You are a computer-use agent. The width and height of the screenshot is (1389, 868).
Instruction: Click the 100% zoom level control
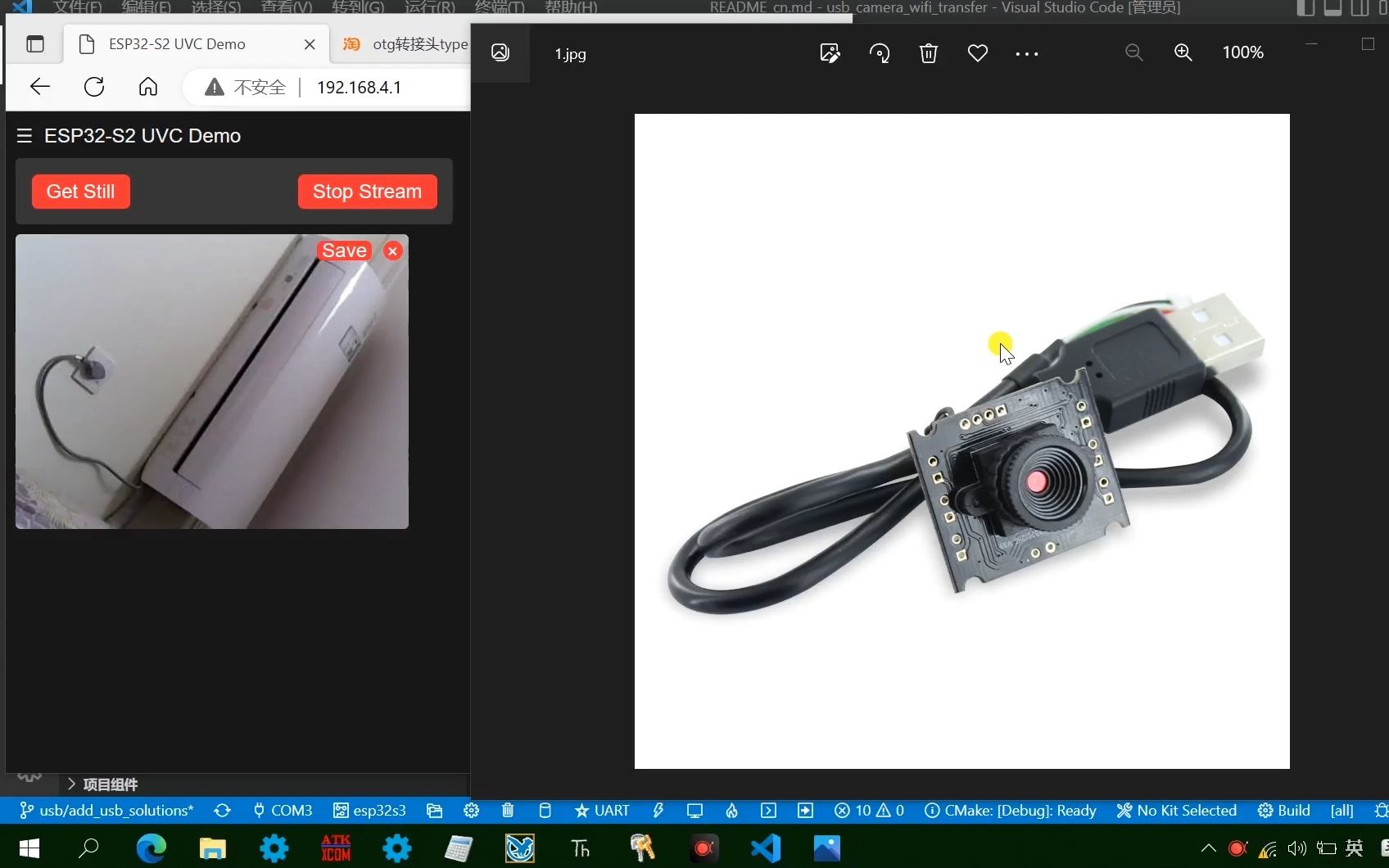(1242, 52)
